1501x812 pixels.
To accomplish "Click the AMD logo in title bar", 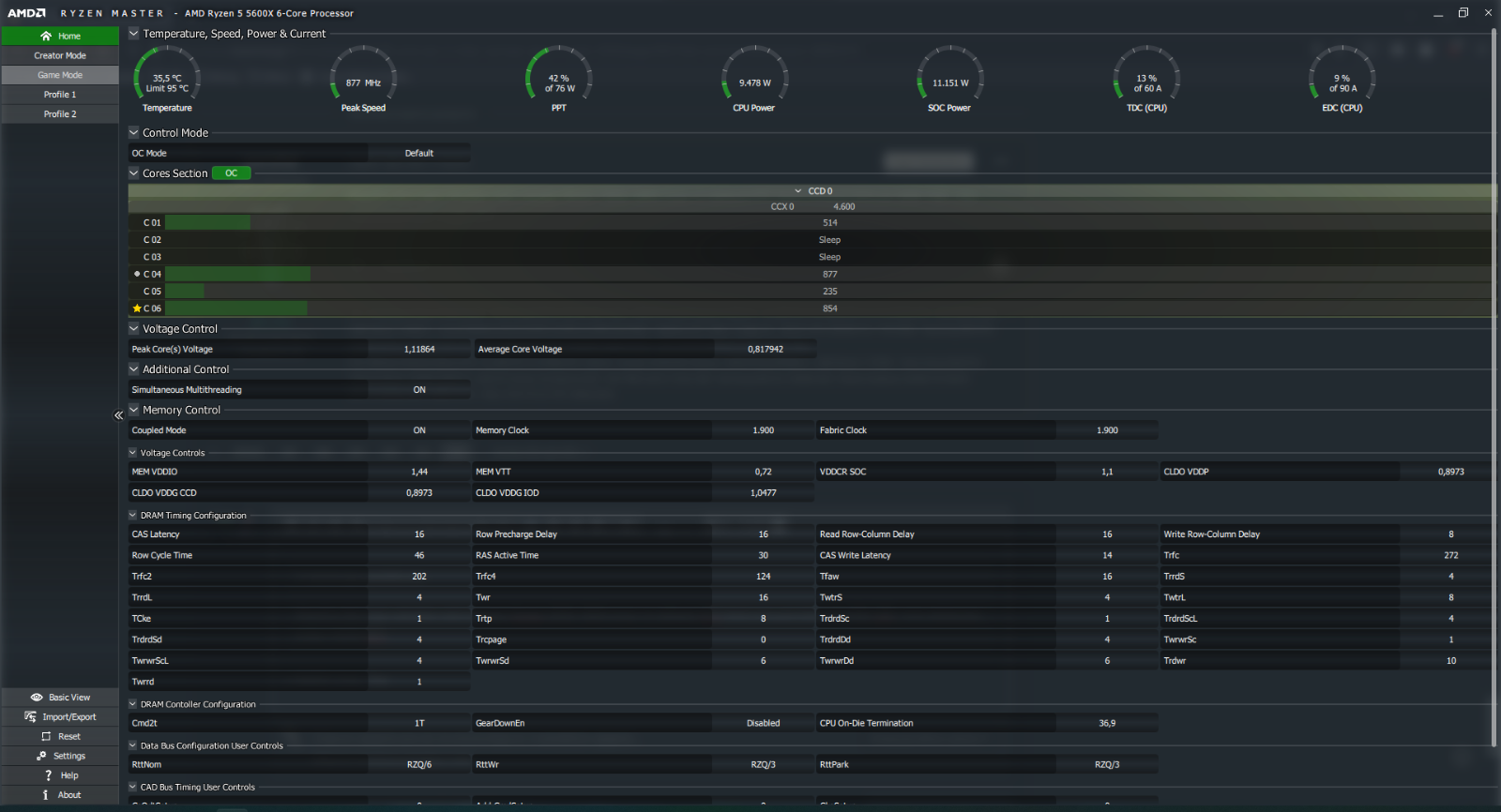I will [27, 13].
